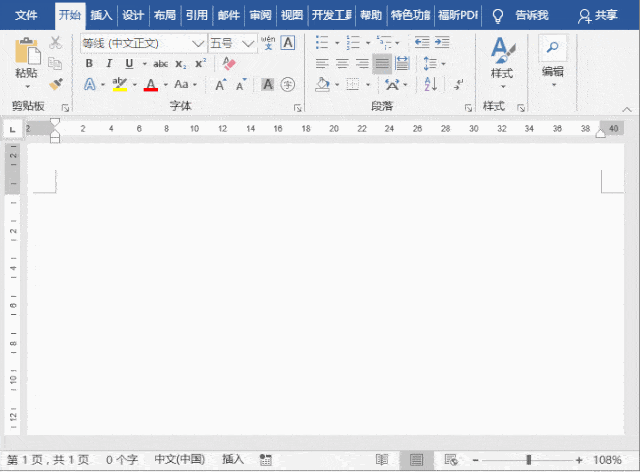The height and width of the screenshot is (472, 640).
Task: Click the Paste clipboard icon
Action: 28,51
